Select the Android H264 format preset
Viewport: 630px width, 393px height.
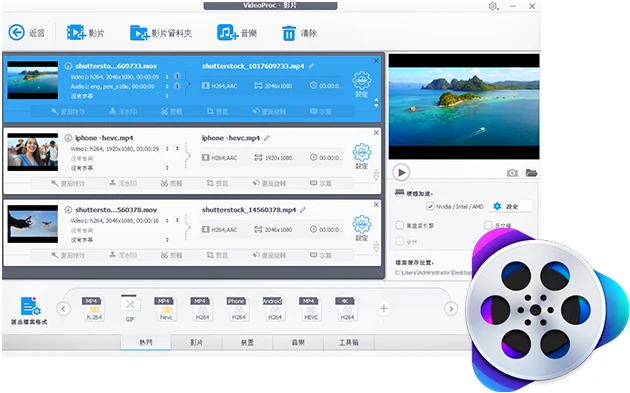pos(274,309)
